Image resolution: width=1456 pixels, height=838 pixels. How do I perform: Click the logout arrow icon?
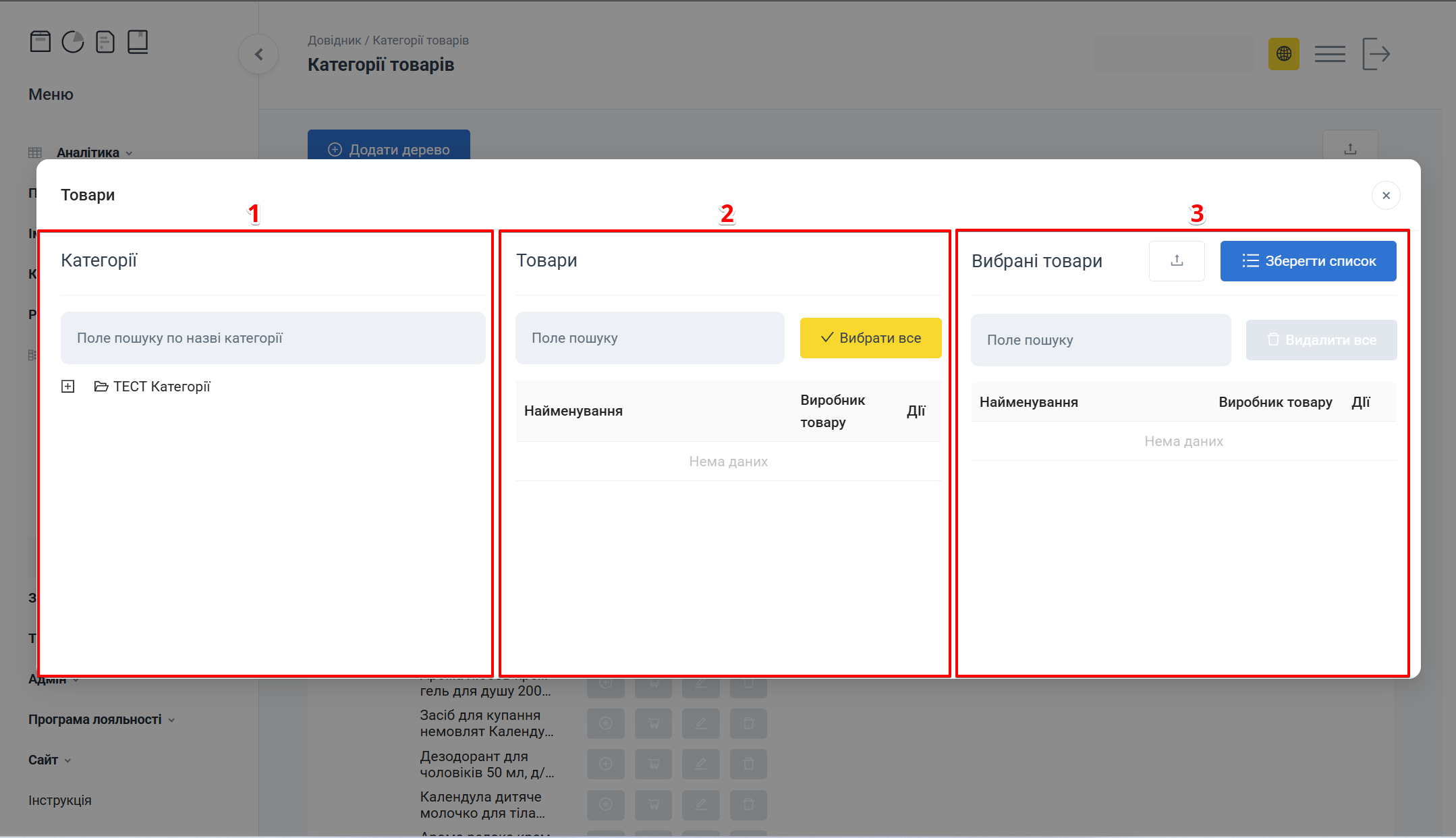1376,54
